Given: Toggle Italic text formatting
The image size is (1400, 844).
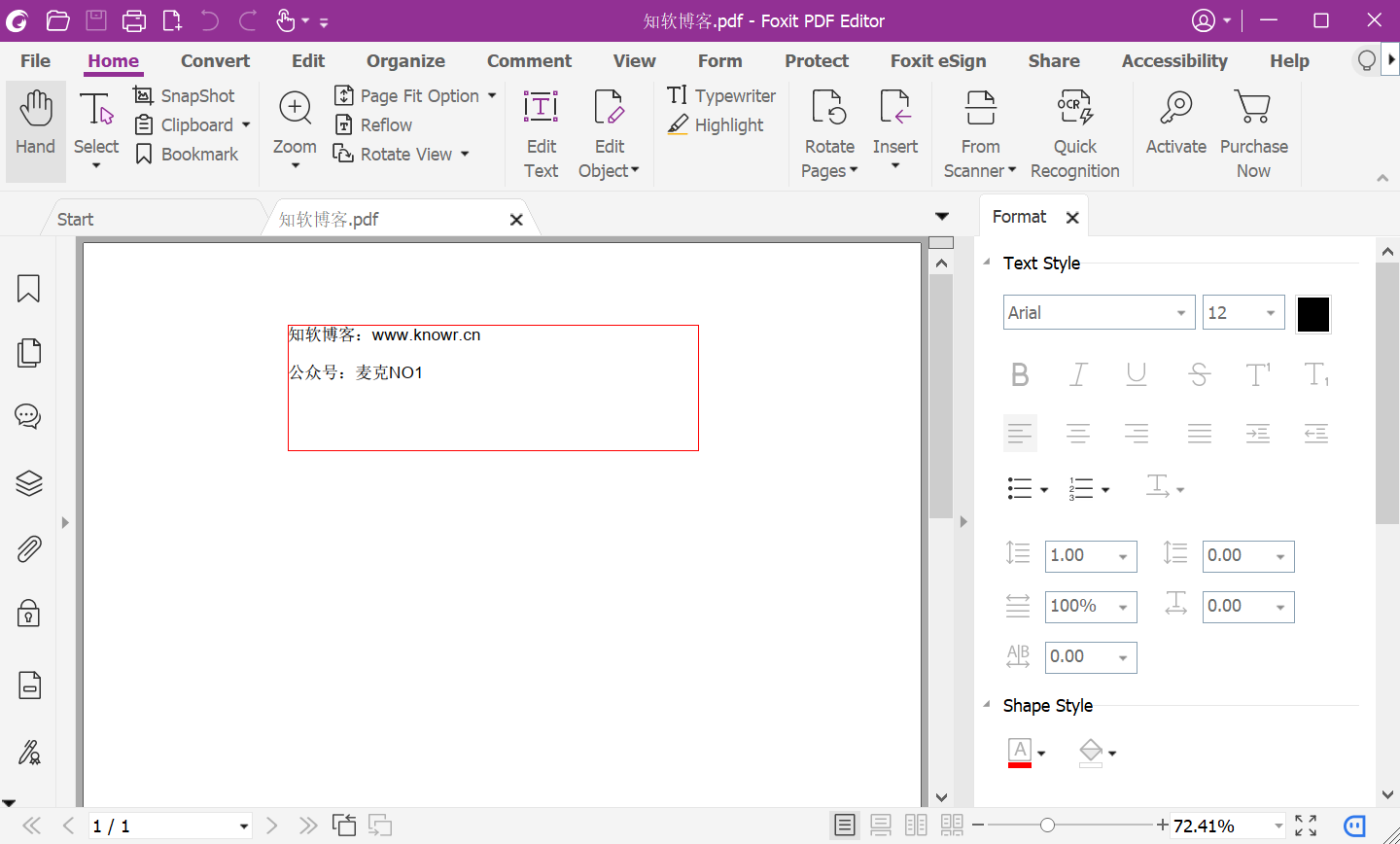Looking at the screenshot, I should coord(1078,374).
